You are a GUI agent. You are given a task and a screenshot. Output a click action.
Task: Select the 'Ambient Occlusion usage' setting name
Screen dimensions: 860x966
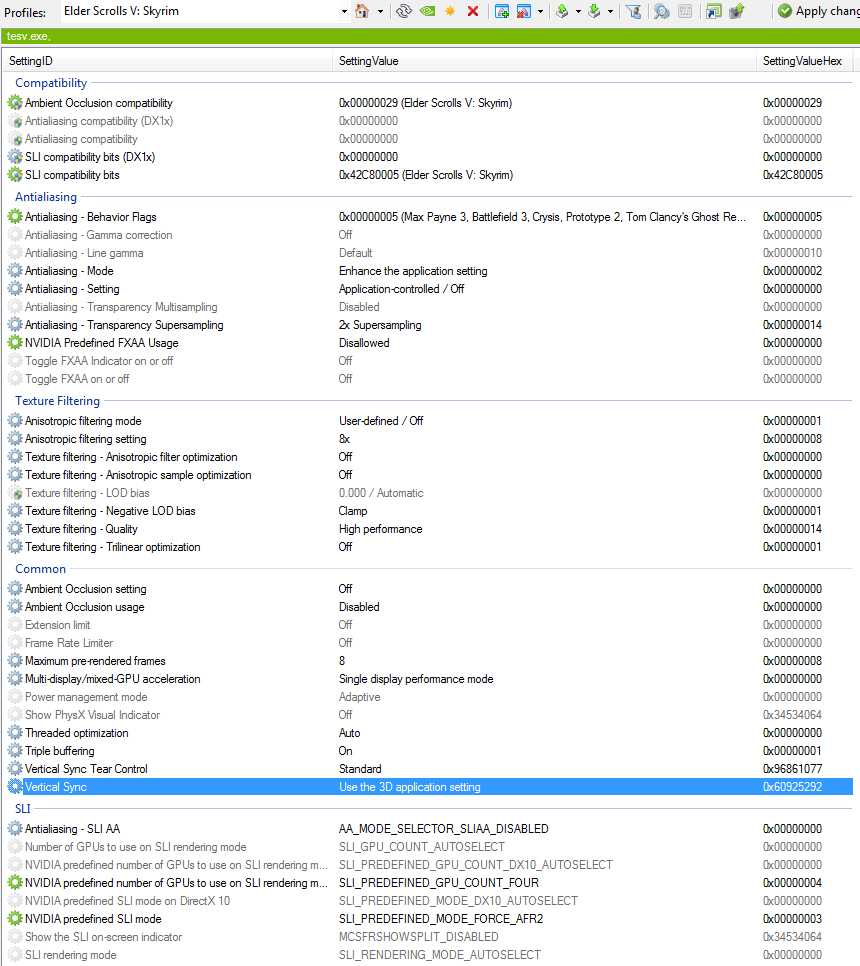click(85, 607)
